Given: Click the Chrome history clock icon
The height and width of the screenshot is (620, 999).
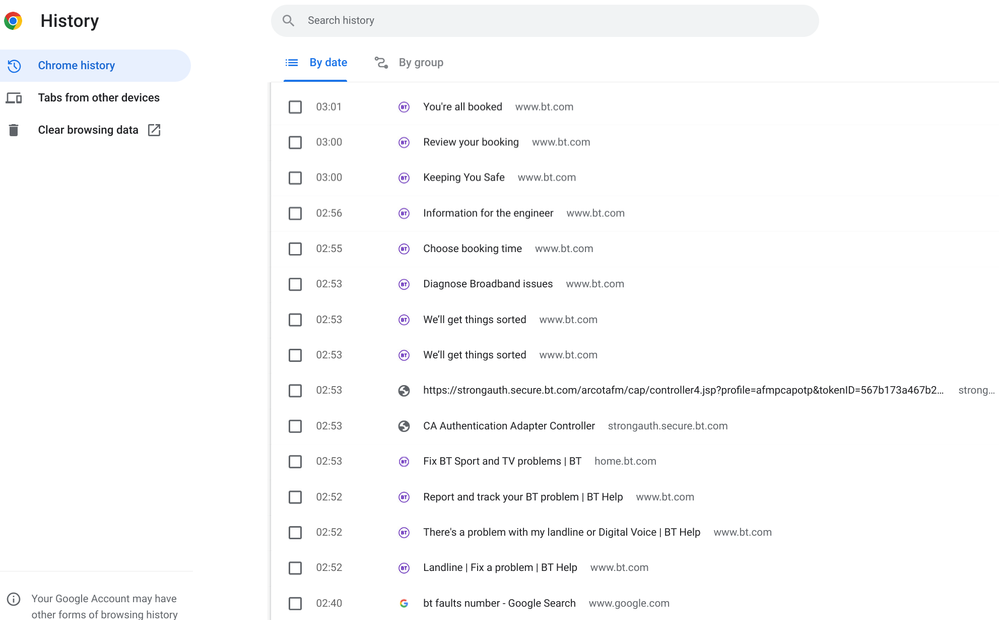Looking at the screenshot, I should point(14,66).
